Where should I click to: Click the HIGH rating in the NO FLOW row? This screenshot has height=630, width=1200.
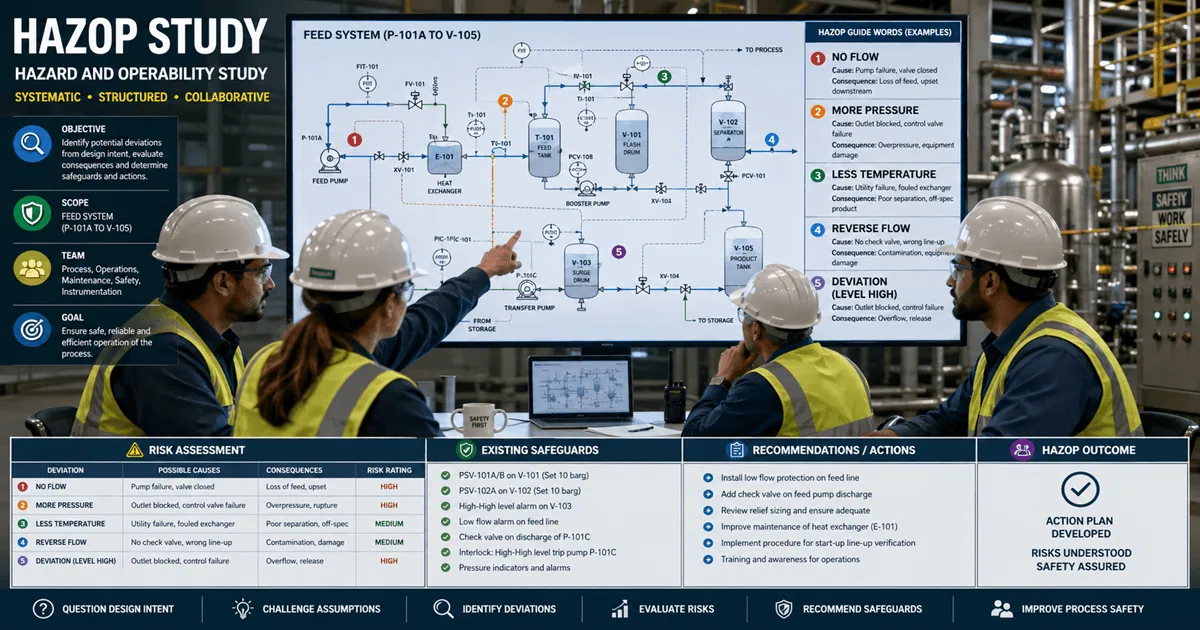[x=389, y=486]
